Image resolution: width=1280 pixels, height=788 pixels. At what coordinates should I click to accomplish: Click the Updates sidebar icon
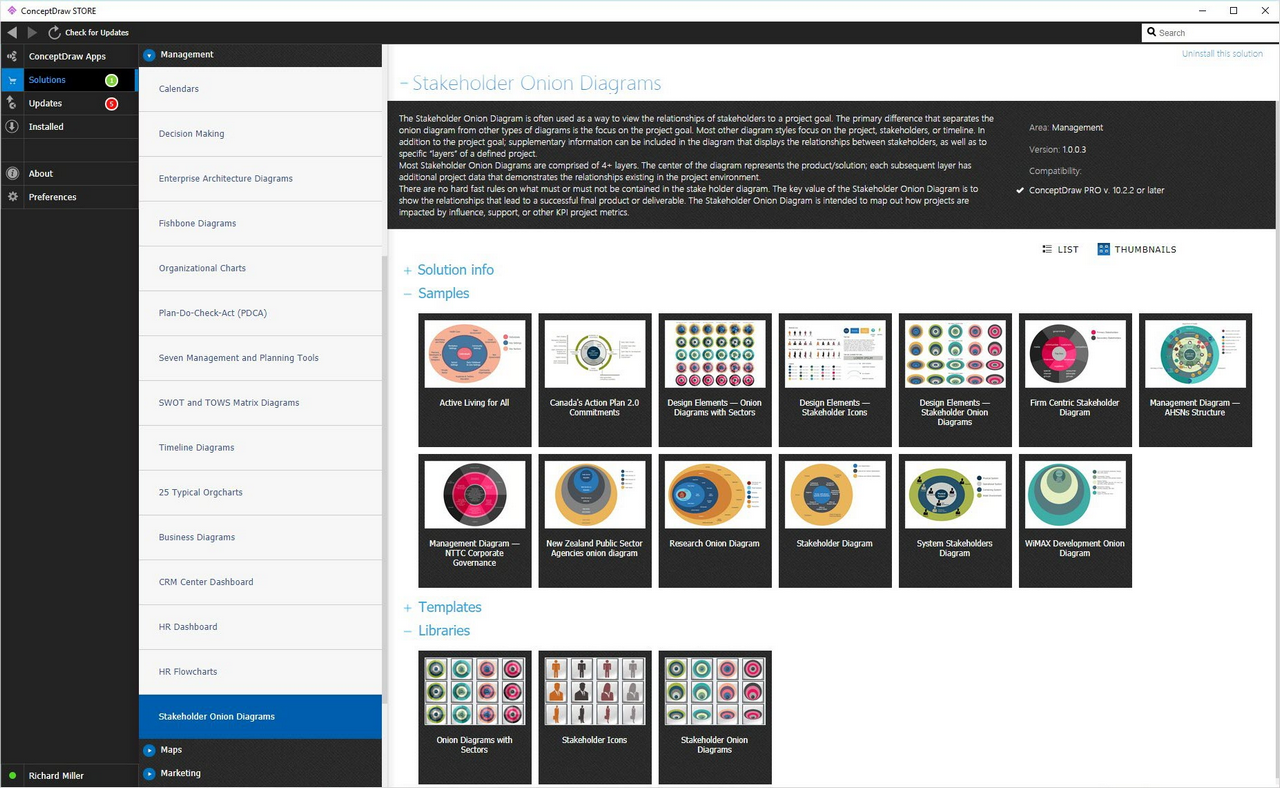12,103
